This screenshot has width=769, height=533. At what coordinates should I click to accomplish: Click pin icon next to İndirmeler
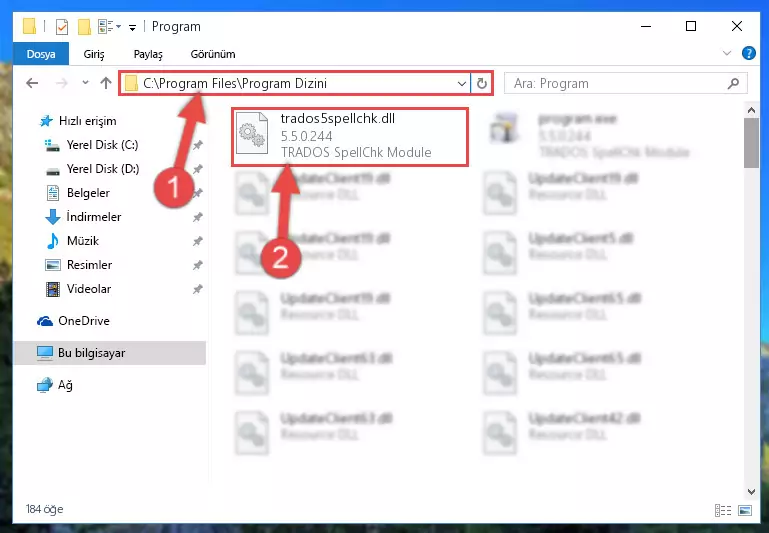click(198, 217)
